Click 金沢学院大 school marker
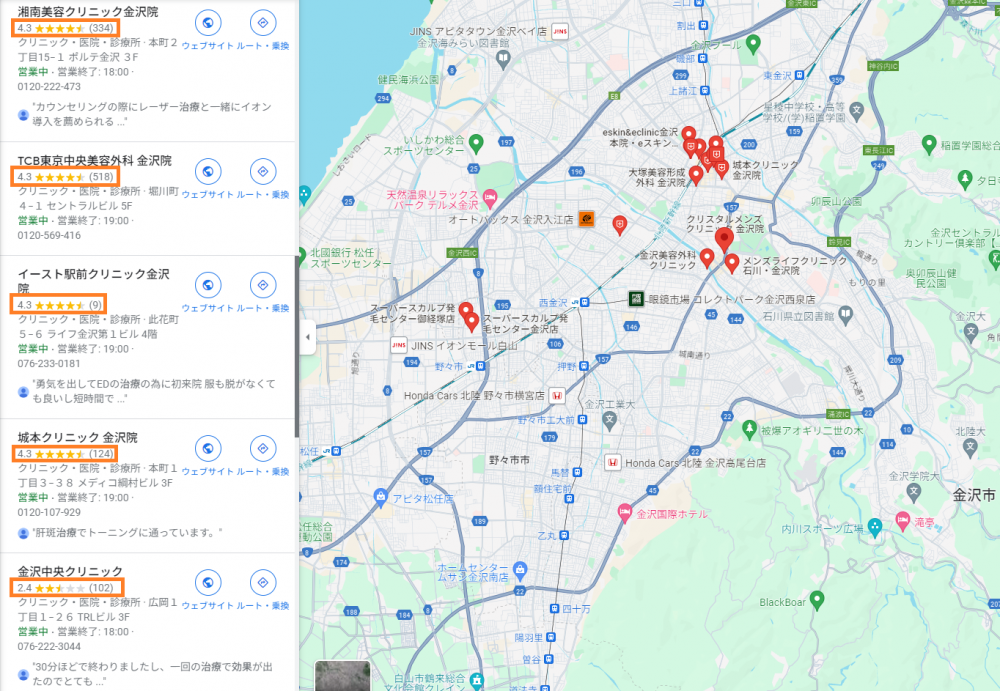Screen dimensions: 1000x691 pyautogui.click(x=913, y=492)
